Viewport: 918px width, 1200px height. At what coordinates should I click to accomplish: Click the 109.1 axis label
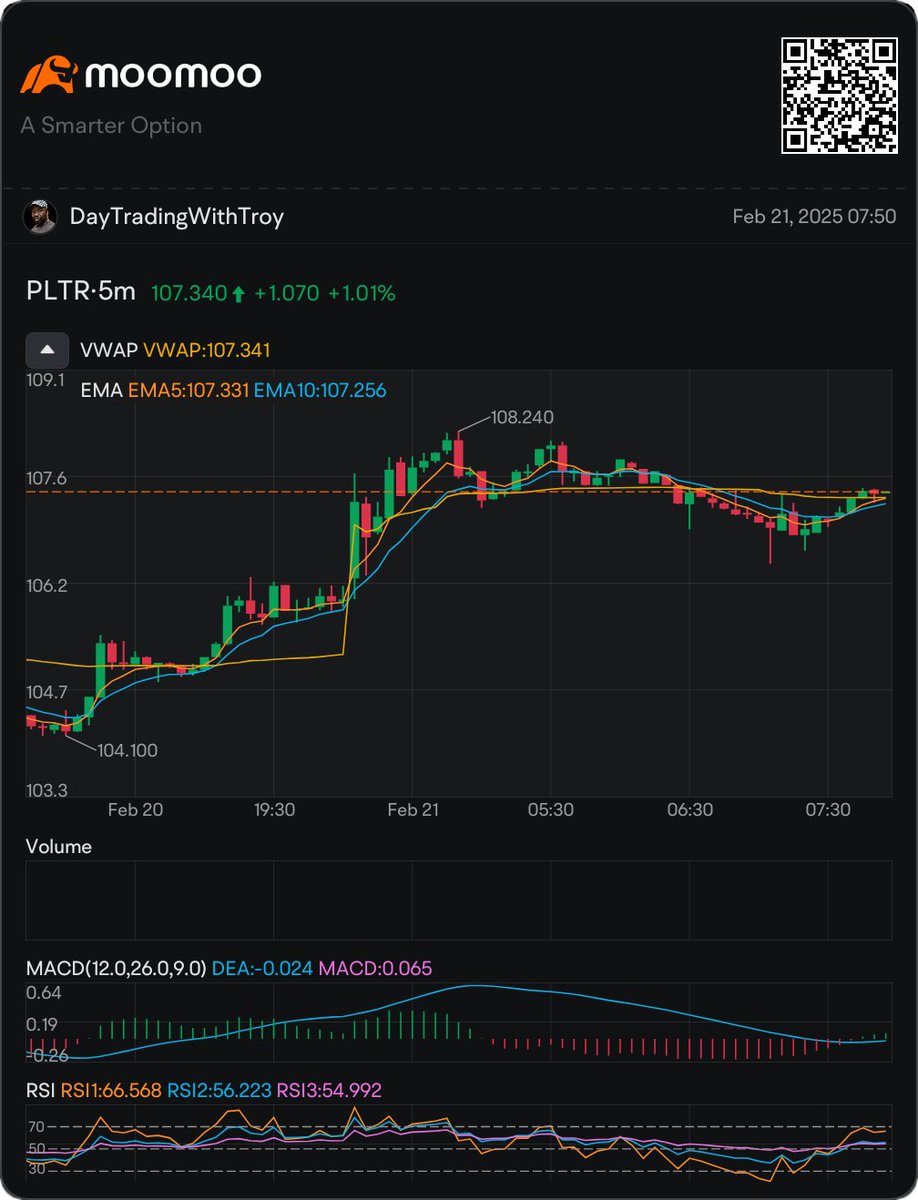[x=47, y=381]
